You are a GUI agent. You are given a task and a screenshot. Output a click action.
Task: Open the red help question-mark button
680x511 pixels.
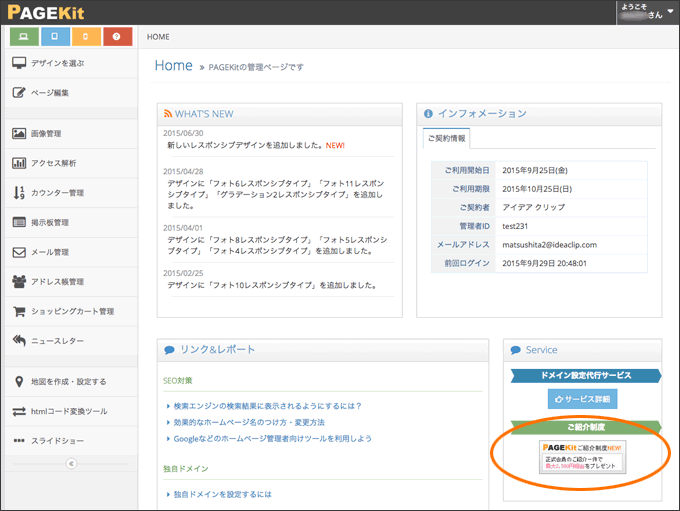point(118,36)
